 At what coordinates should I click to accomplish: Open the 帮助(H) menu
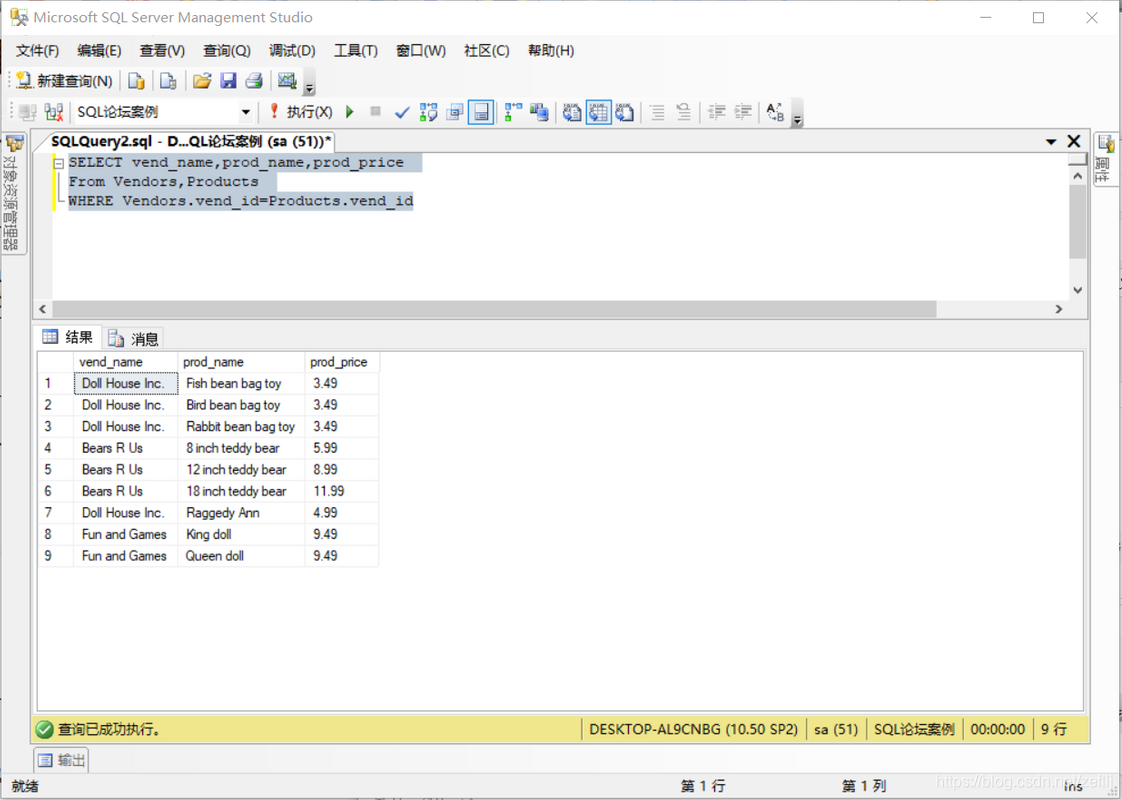551,51
